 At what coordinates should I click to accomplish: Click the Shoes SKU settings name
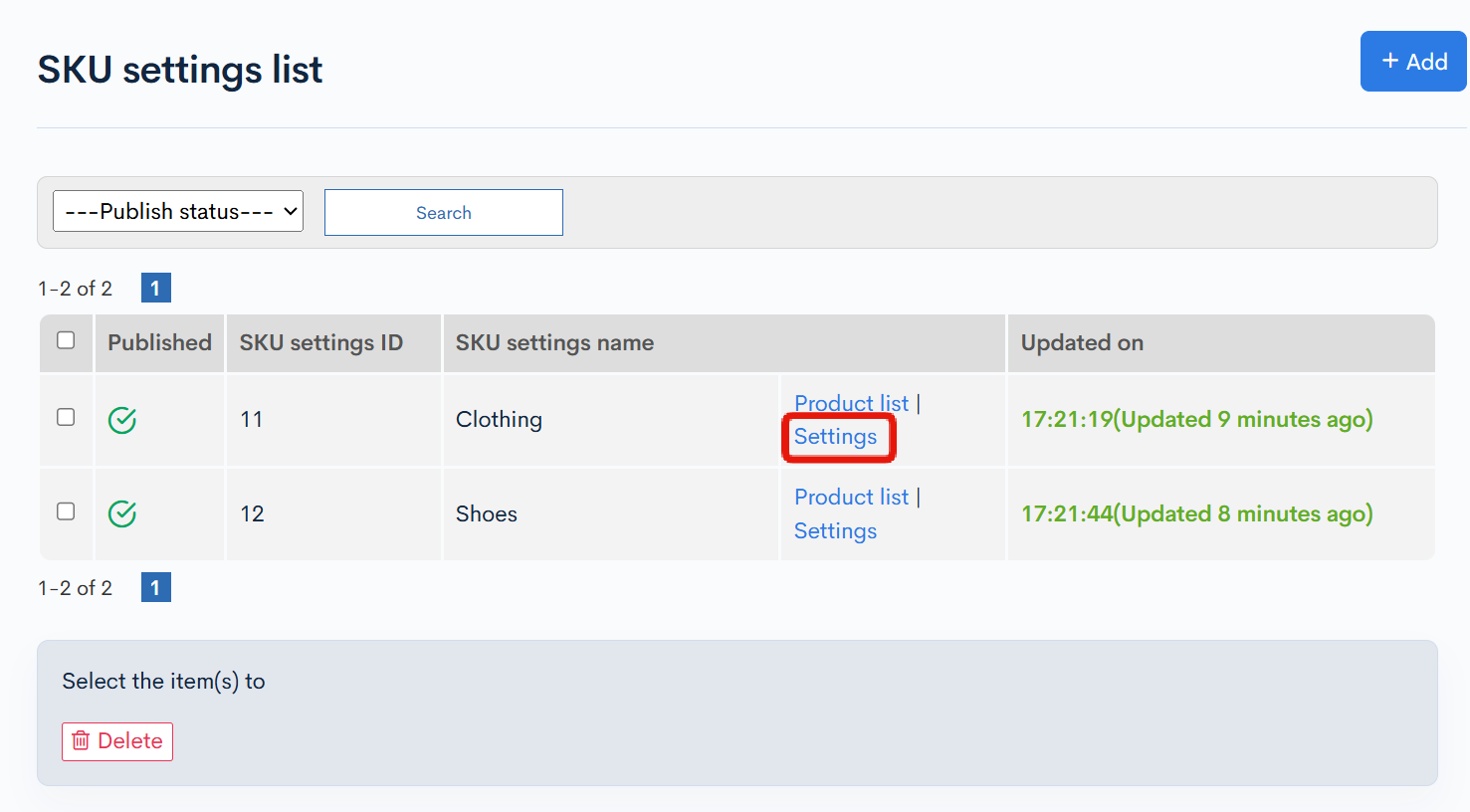click(x=487, y=513)
